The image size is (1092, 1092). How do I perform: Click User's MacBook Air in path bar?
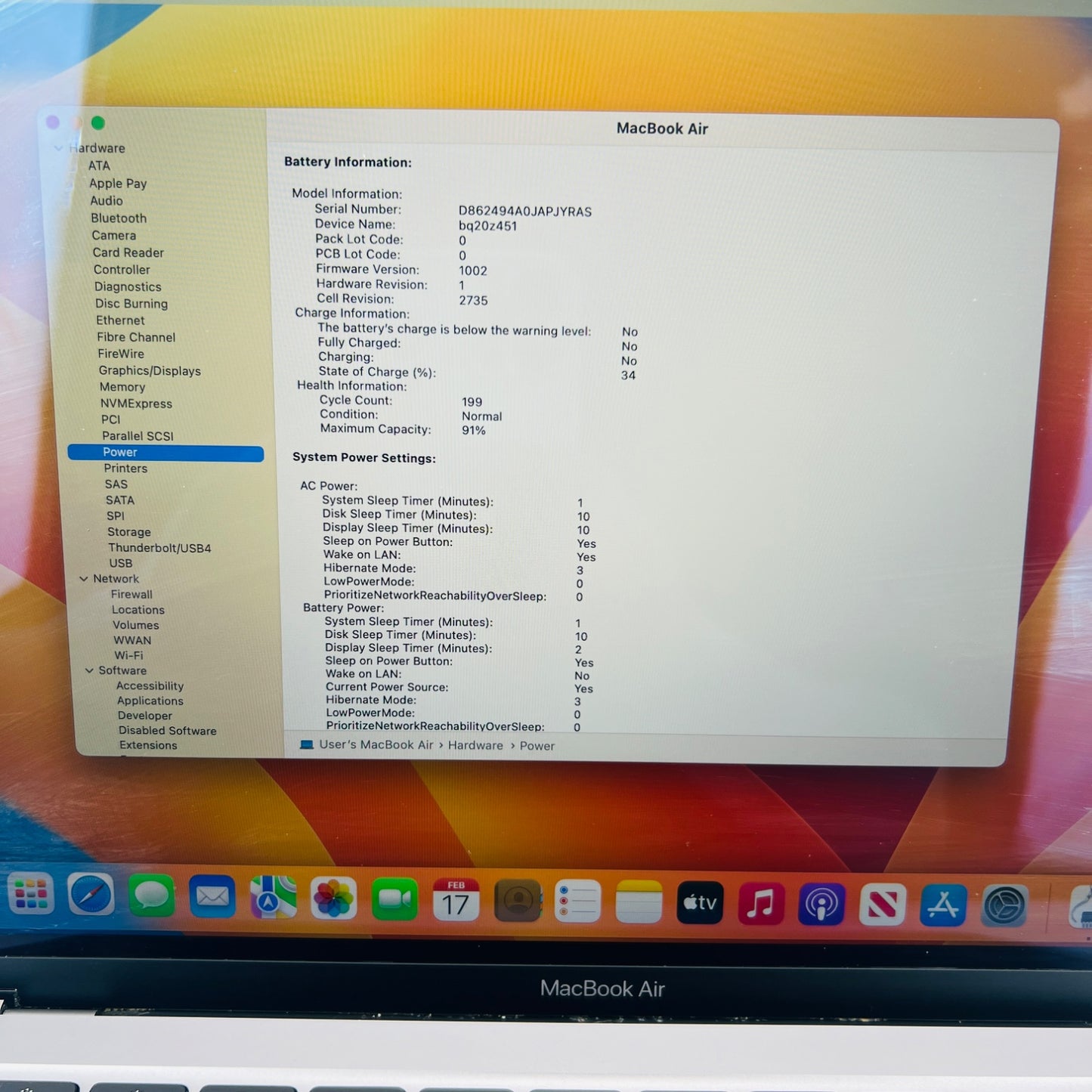[x=376, y=744]
